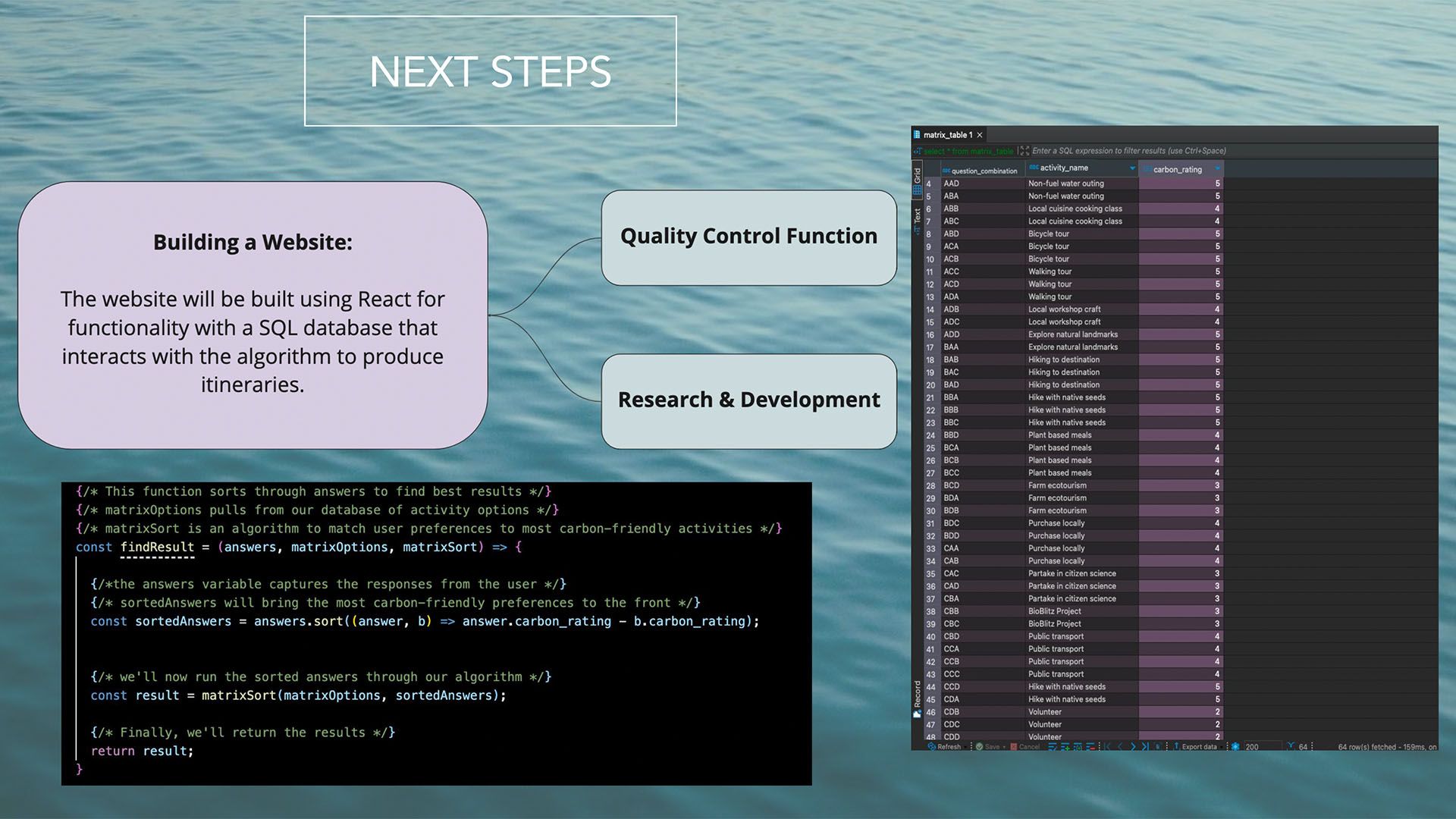The height and width of the screenshot is (819, 1456).
Task: Go to next page arrow icon
Action: click(1133, 747)
